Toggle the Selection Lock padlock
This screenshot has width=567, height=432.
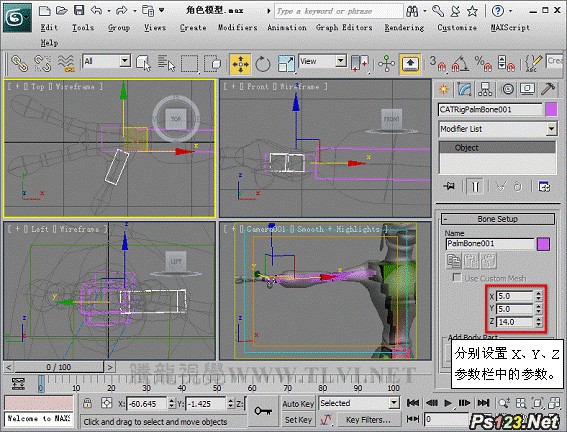[x=87, y=403]
